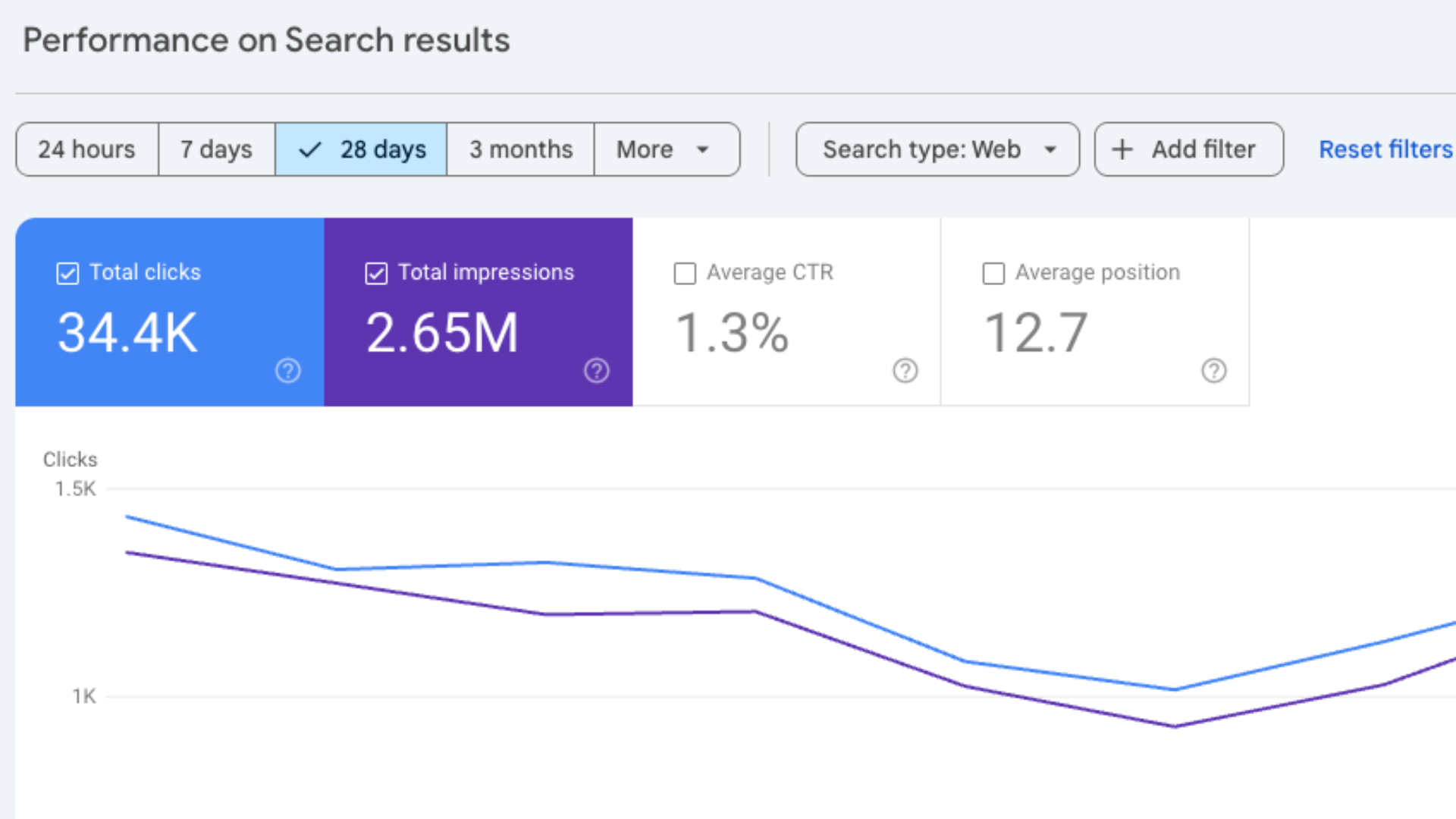The width and height of the screenshot is (1456, 819).
Task: Click the dropdown arrow beside Search type
Action: pos(1050,149)
